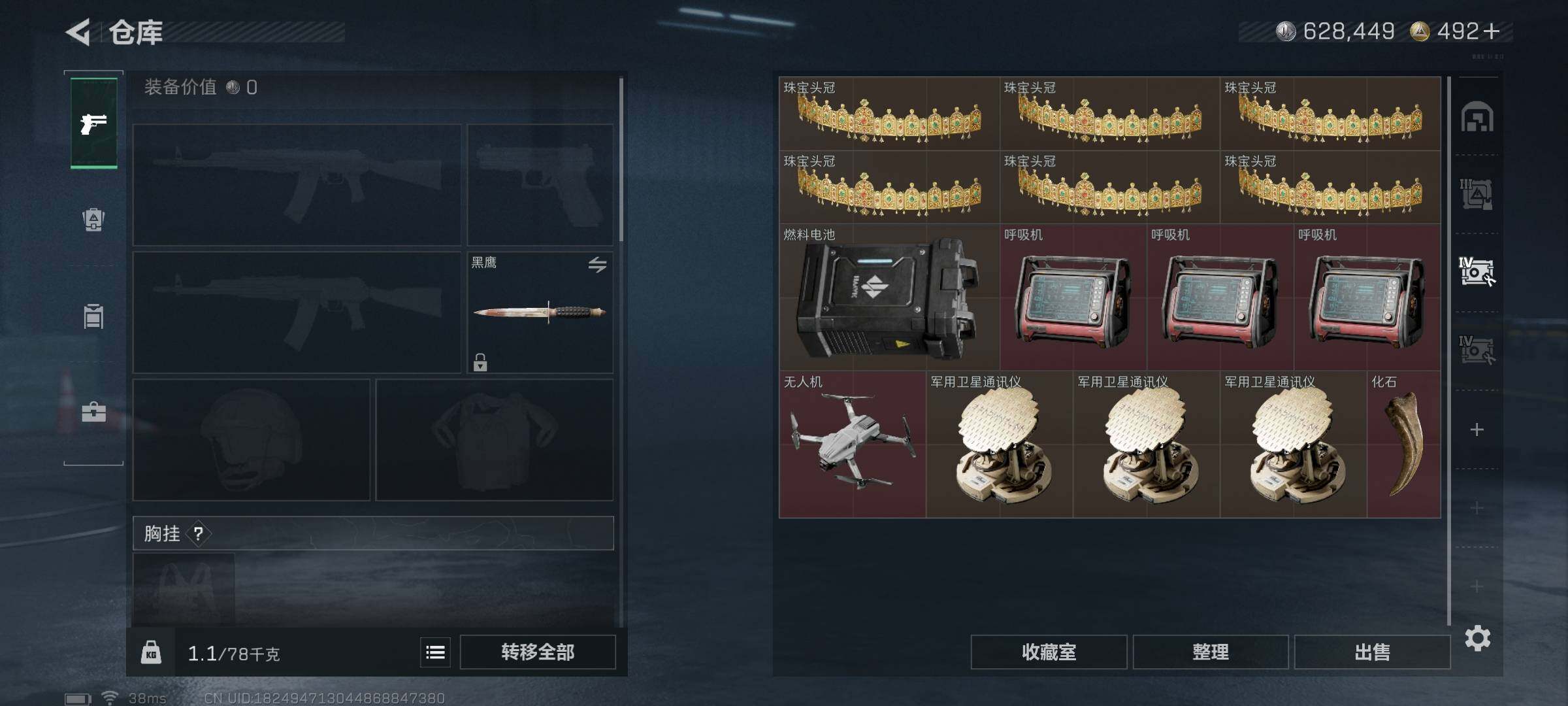Add currency via plus next to 492
The image size is (1568, 706).
tap(1491, 31)
